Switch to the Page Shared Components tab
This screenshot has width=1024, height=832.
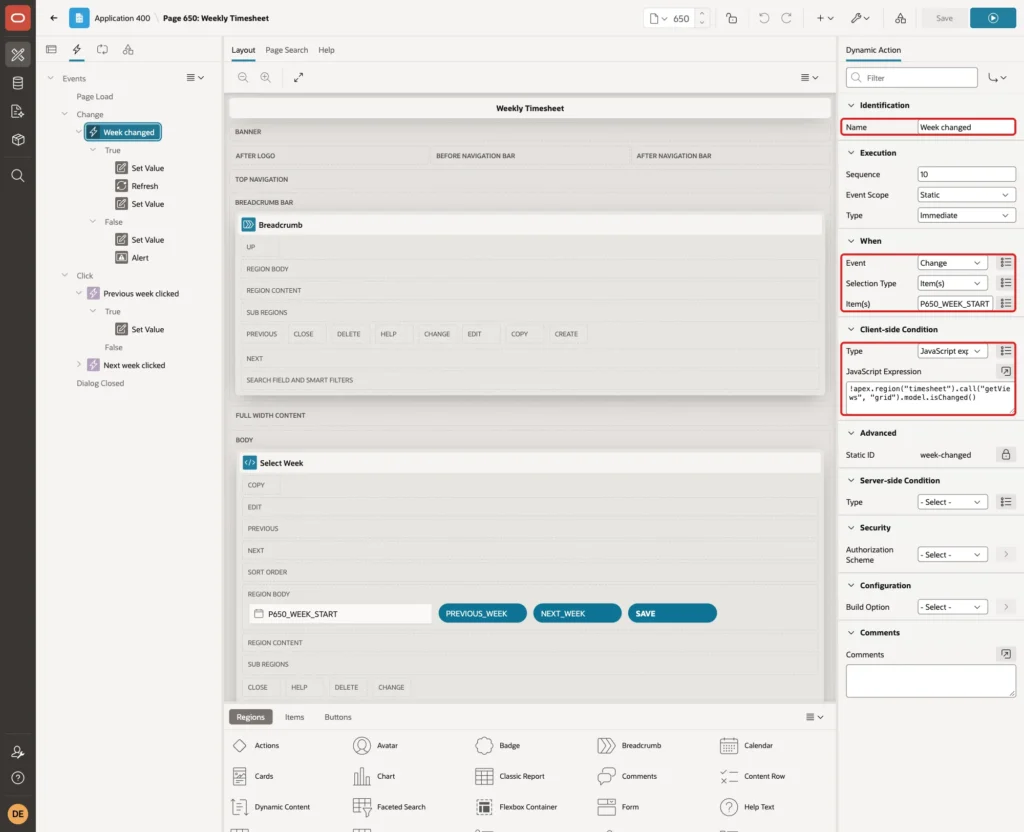coord(128,50)
